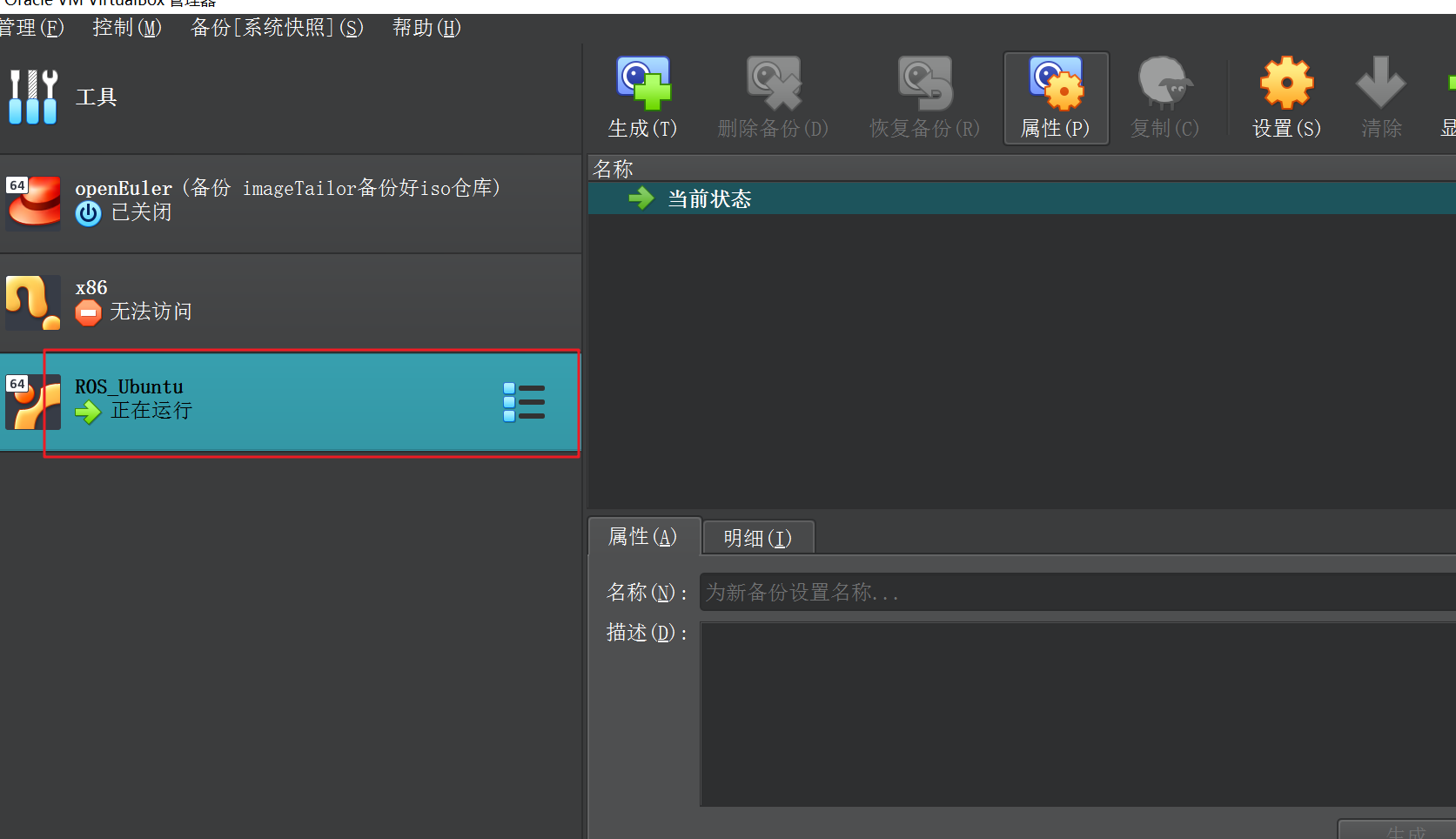Switch to the 明细(I) tab
Screen dimensions: 1456x839
tap(757, 538)
